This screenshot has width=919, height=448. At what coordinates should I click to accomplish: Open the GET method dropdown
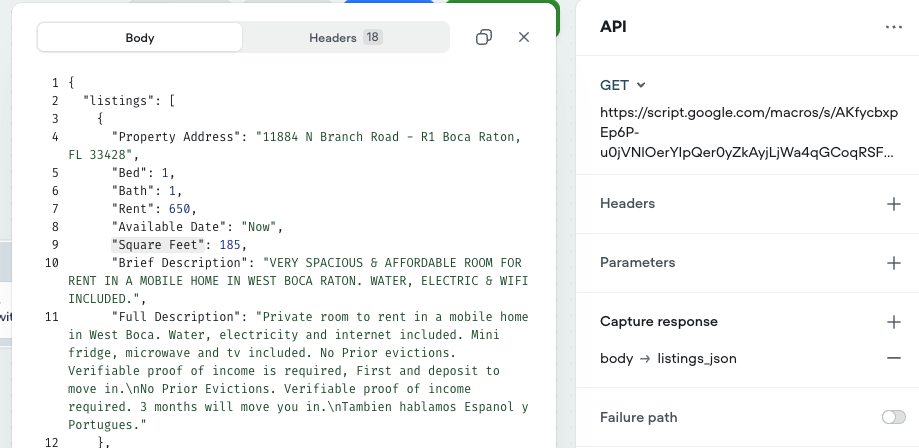click(x=622, y=85)
